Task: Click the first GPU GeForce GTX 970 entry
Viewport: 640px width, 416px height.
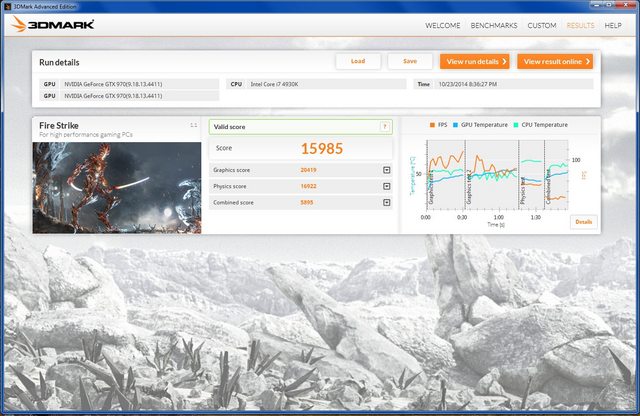Action: [x=129, y=84]
